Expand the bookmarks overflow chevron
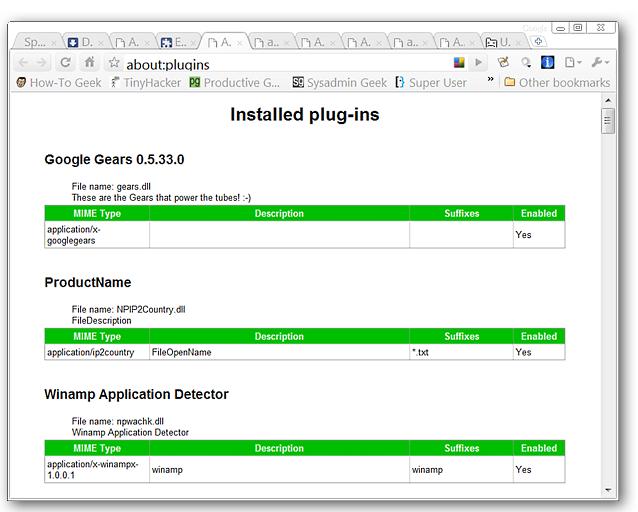 490,80
